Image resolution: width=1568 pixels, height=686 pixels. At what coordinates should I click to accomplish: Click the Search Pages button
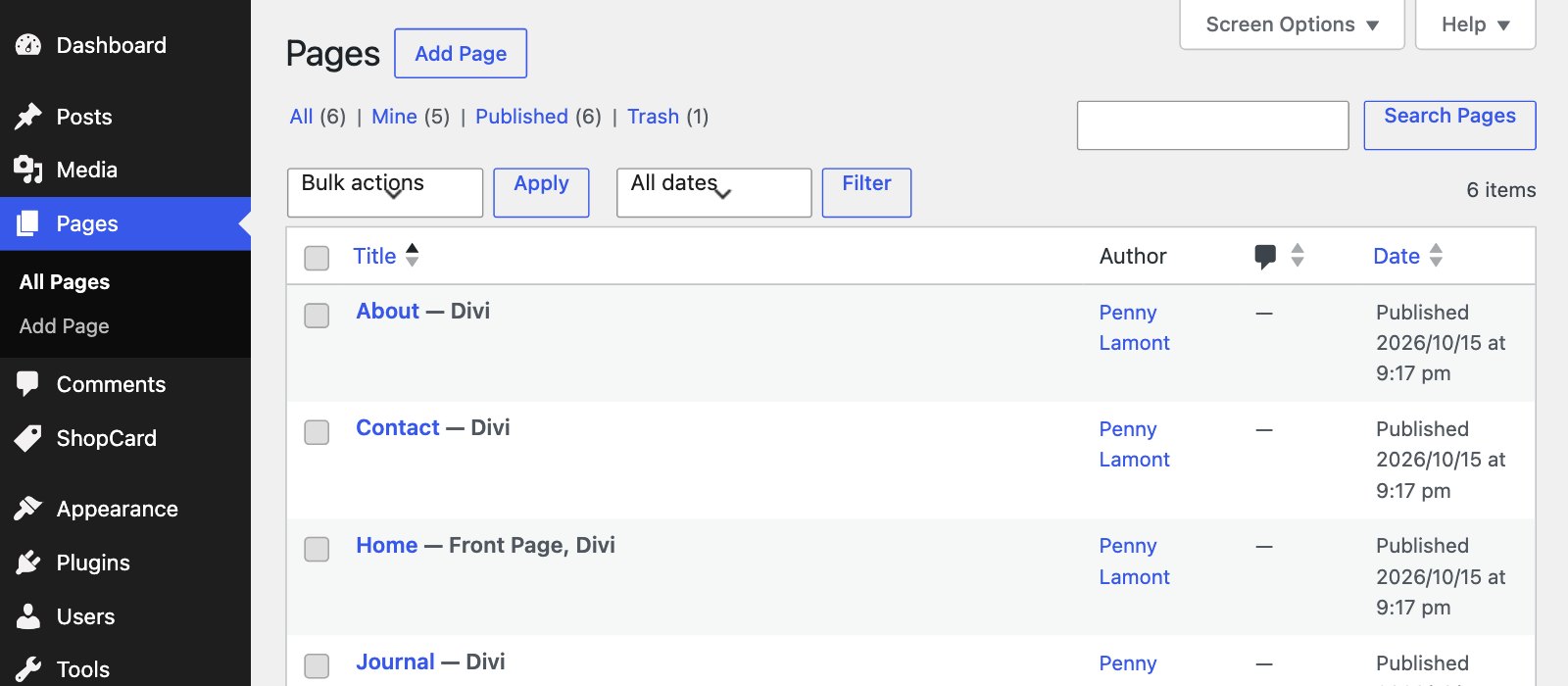click(x=1449, y=125)
